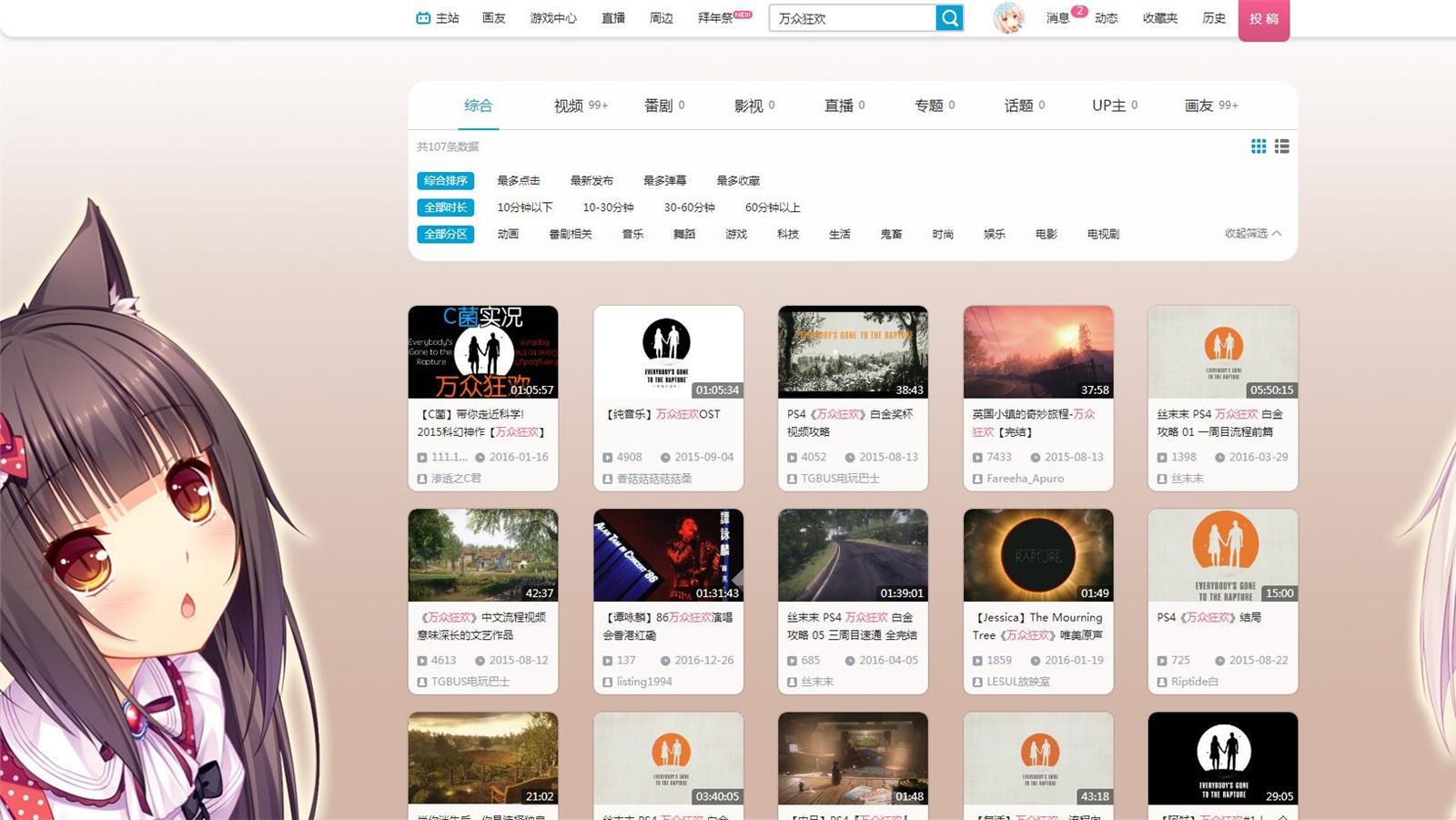The height and width of the screenshot is (820, 1456).
Task: Filter category to 电视剧
Action: tap(1103, 234)
